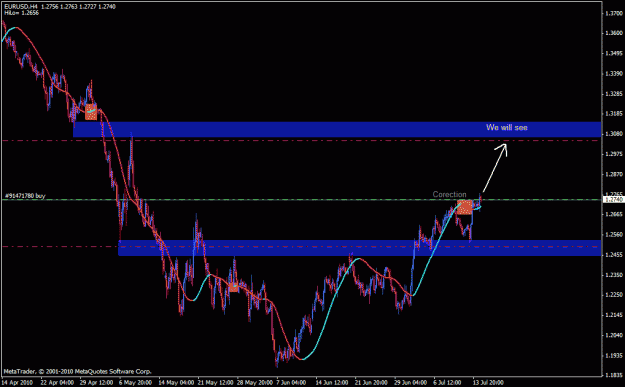Click the '28 May 20:00' date label
The width and height of the screenshot is (625, 387).
pos(254,383)
